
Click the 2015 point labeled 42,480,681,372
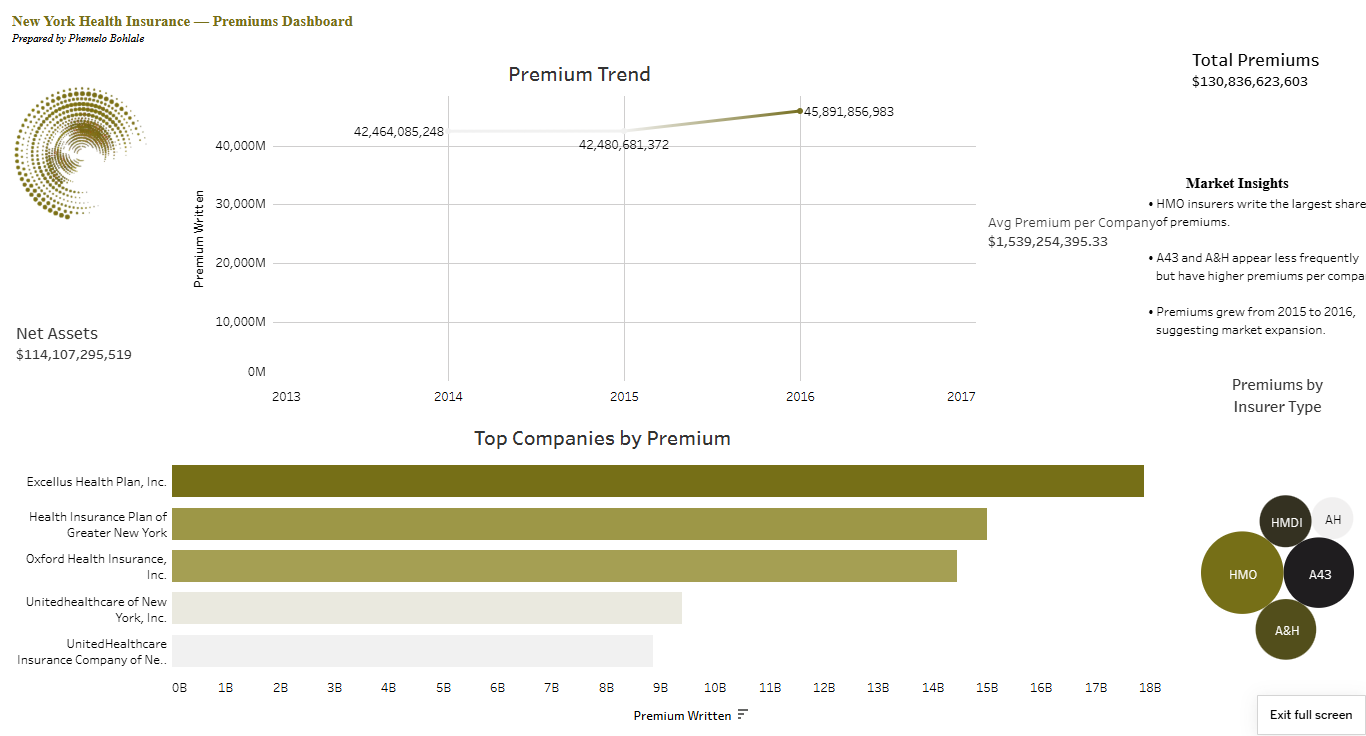(624, 131)
